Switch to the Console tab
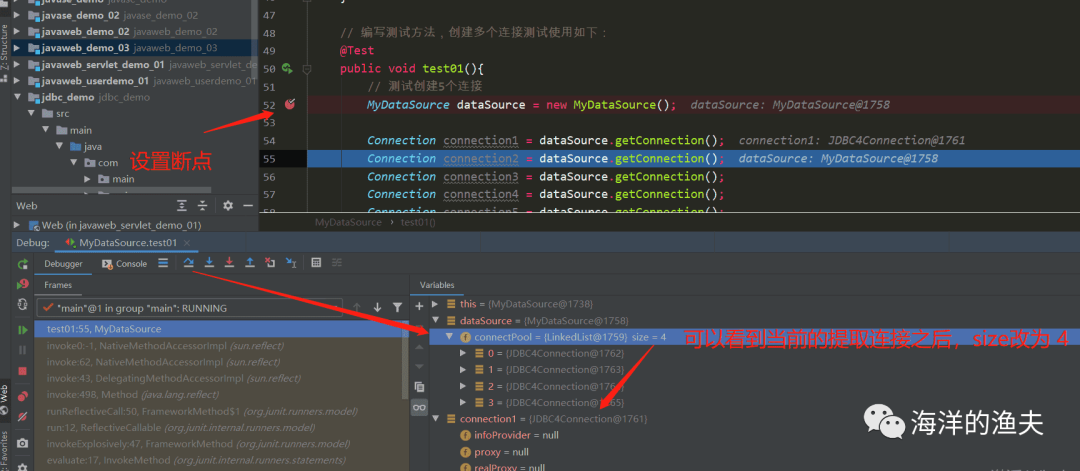The width and height of the screenshot is (1080, 471). point(125,264)
